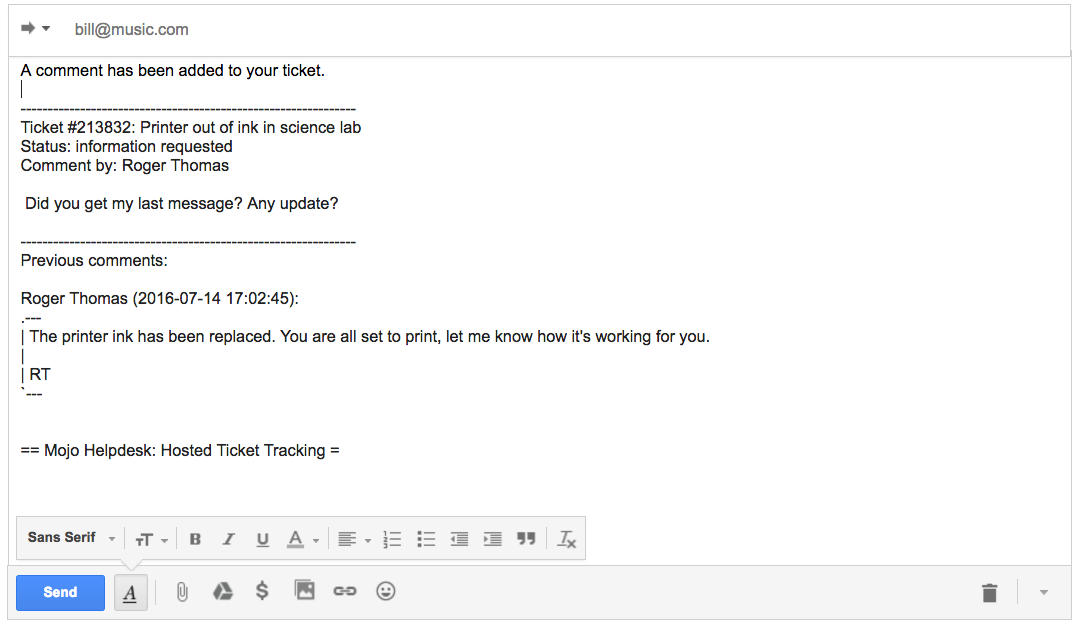Open the emoji picker
Screen dimensions: 1079x626
(x=386, y=591)
